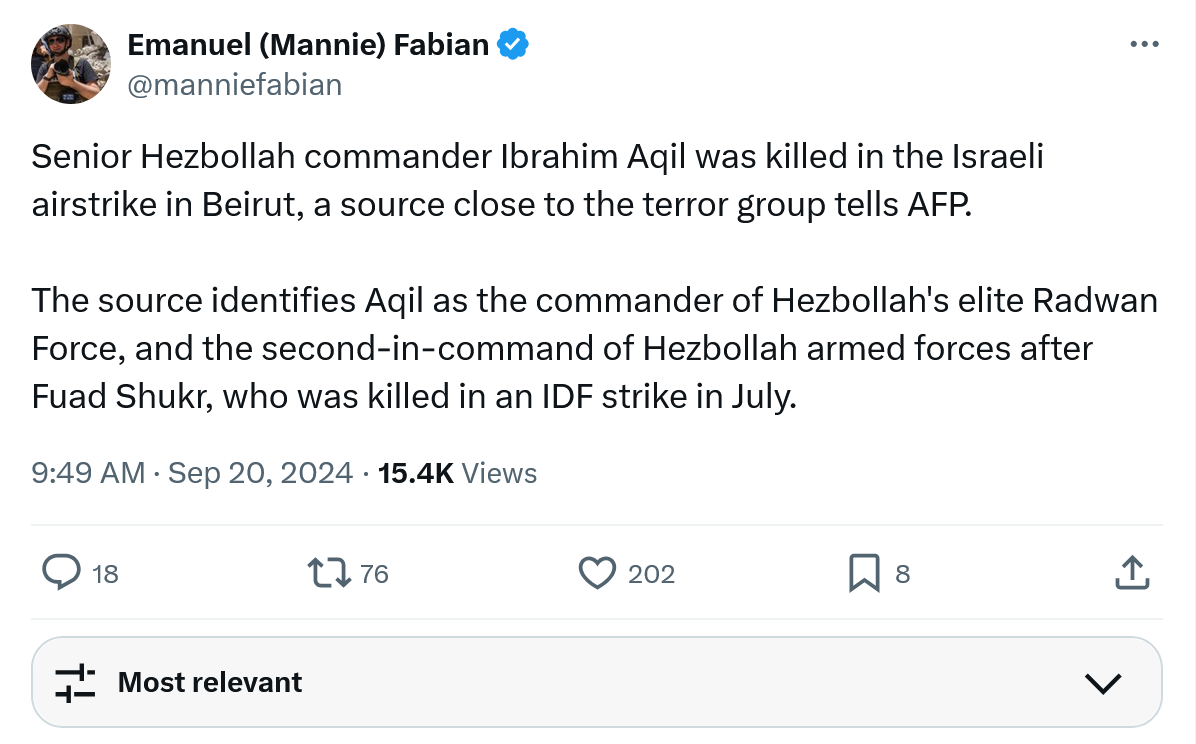Like the tweet with the heart icon
This screenshot has width=1196, height=744.
[597, 573]
